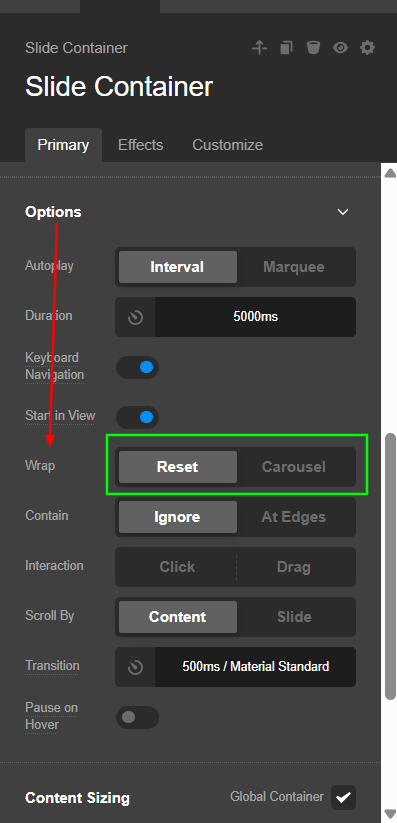The image size is (397, 823).
Task: Switch to the Effects tab
Action: 140,145
